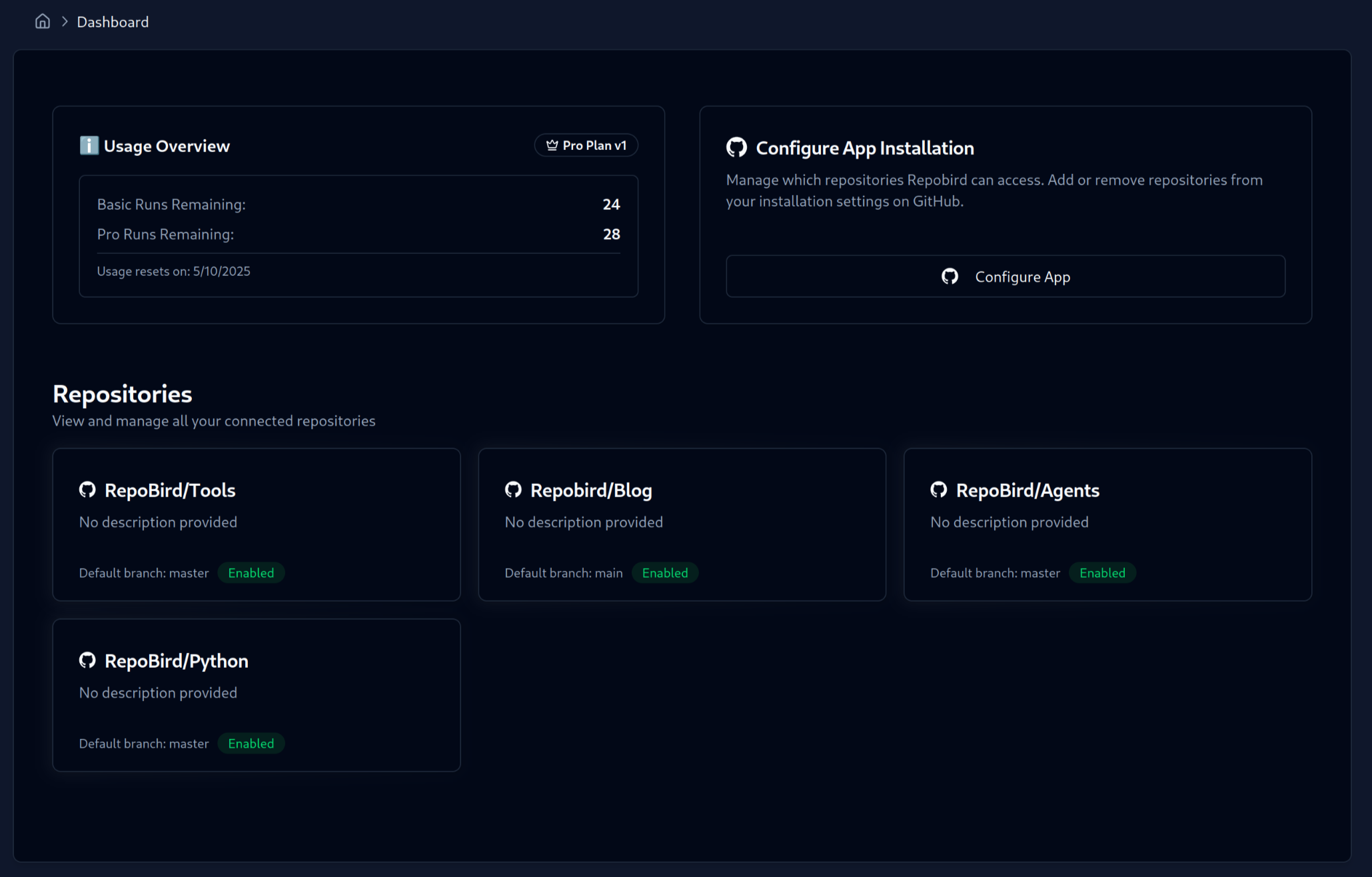Toggle Enabled status on Repobird/Blog
Screen dimensions: 1372x877
point(665,572)
